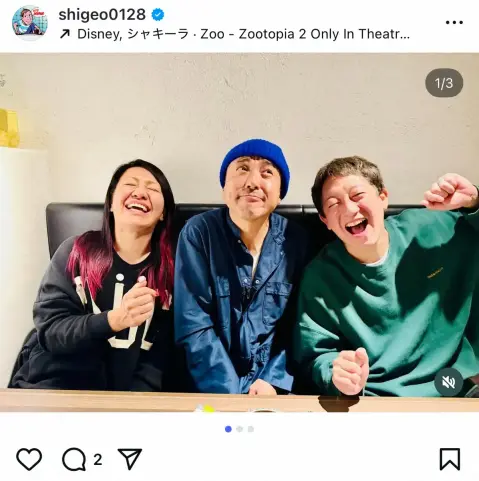479x481 pixels.
Task: Open shigeo0128 profile picture avatar
Action: [30, 22]
